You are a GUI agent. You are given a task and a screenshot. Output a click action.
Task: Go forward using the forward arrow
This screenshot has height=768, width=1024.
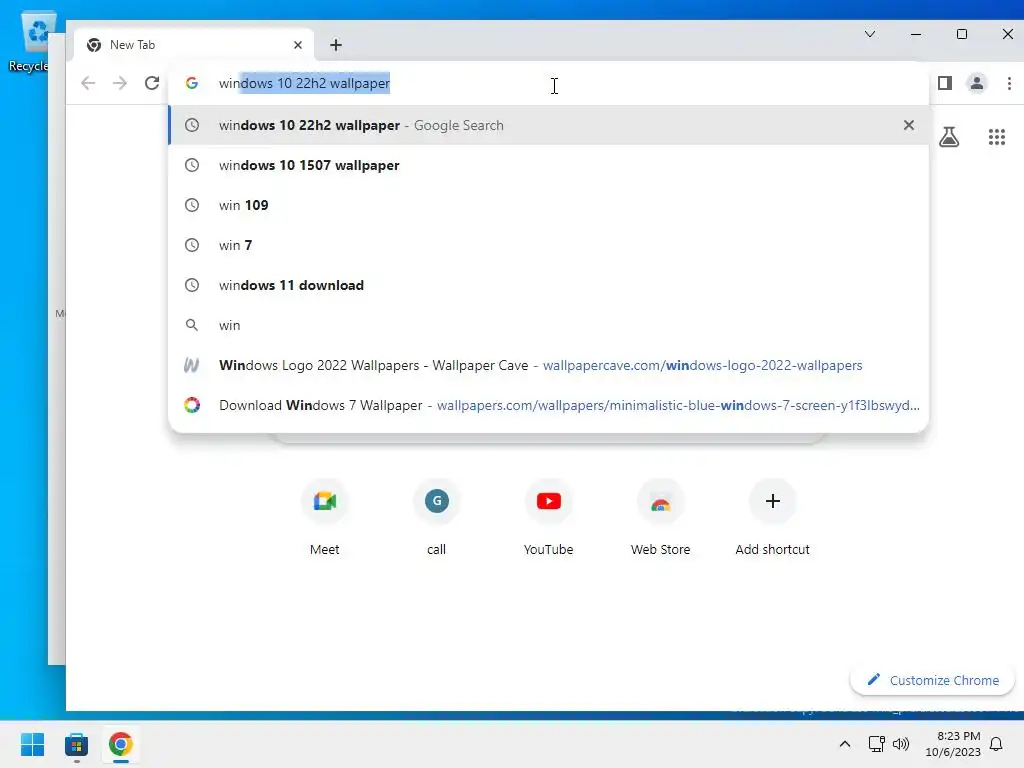point(120,83)
